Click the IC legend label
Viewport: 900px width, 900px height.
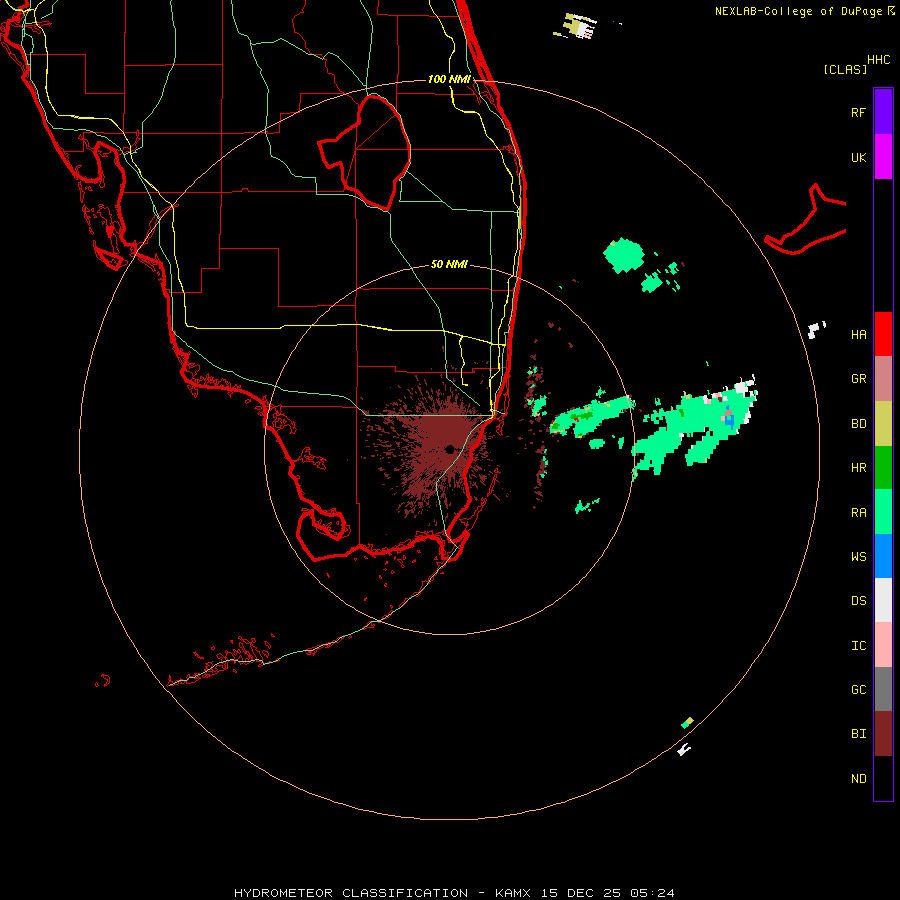tap(858, 646)
